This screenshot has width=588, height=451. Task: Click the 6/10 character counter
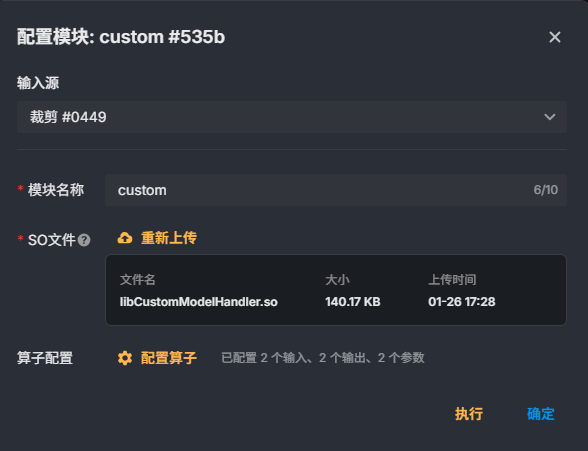(x=546, y=190)
